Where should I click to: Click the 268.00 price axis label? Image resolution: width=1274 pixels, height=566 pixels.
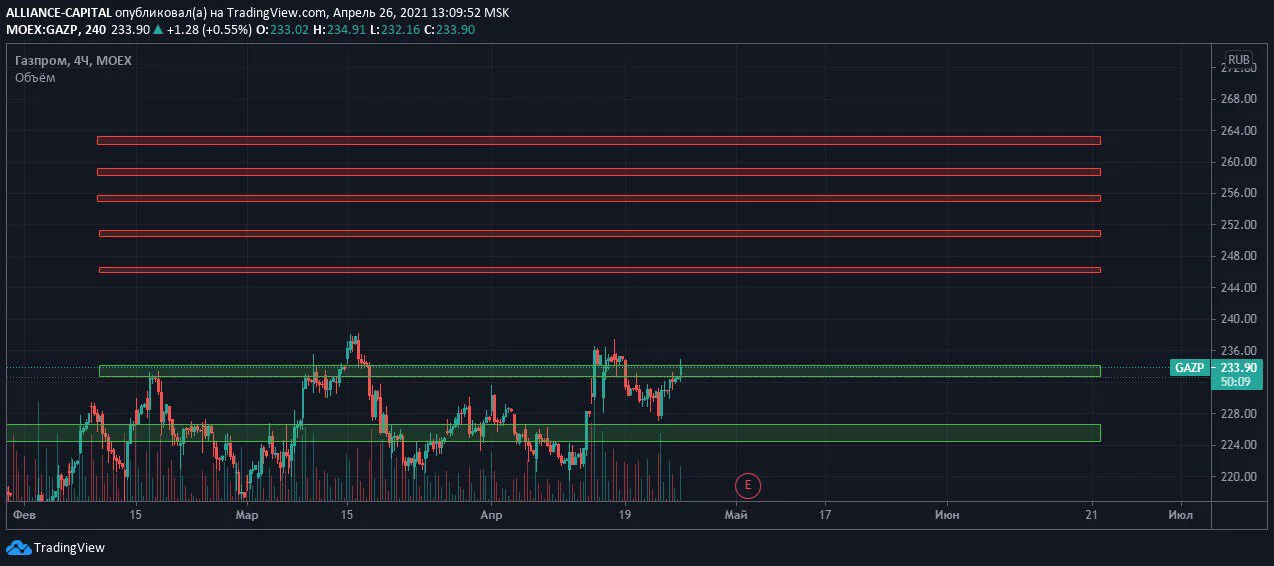pyautogui.click(x=1238, y=99)
